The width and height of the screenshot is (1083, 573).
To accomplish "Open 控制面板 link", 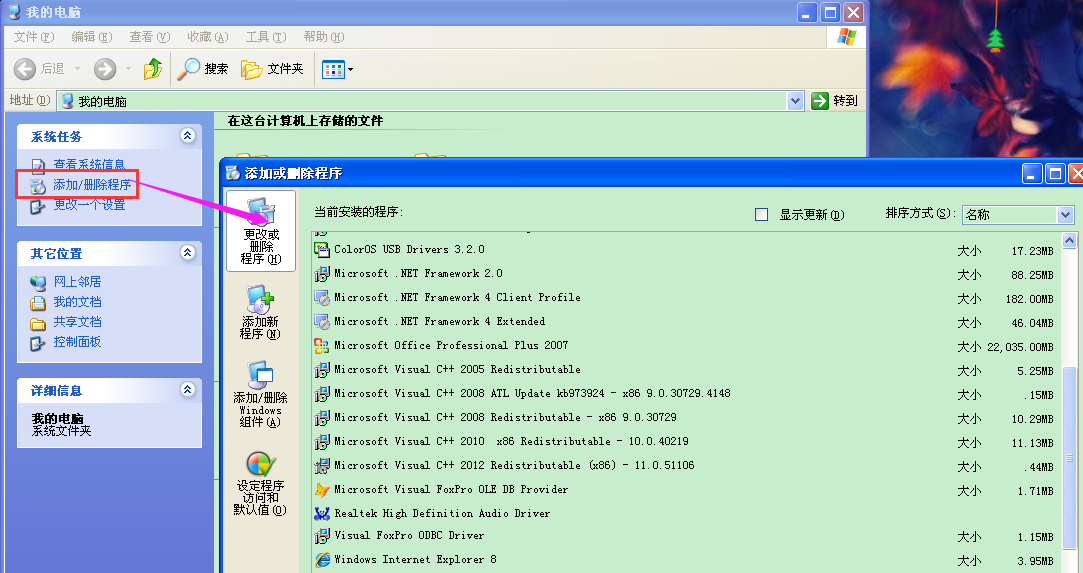I will pyautogui.click(x=77, y=342).
